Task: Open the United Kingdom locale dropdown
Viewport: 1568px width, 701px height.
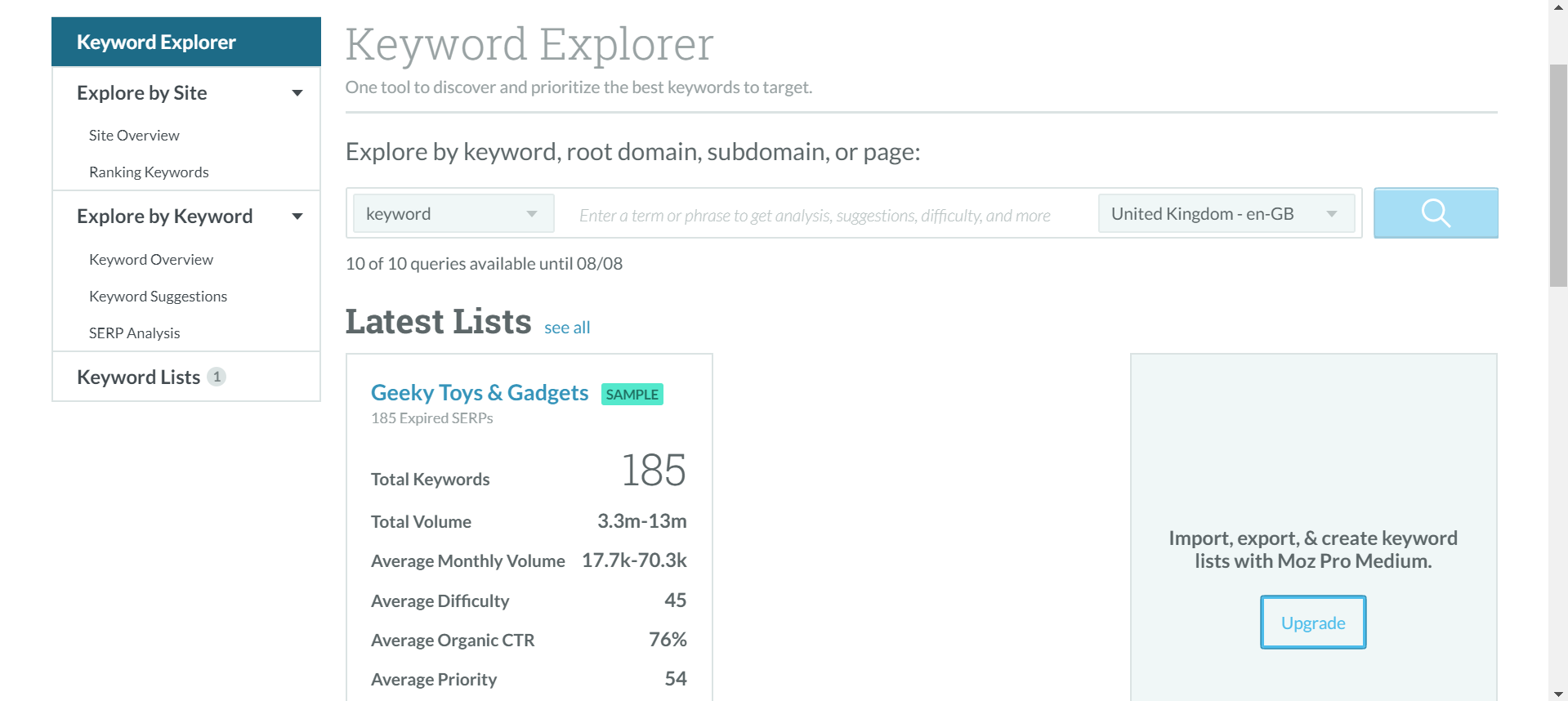Action: (1225, 214)
